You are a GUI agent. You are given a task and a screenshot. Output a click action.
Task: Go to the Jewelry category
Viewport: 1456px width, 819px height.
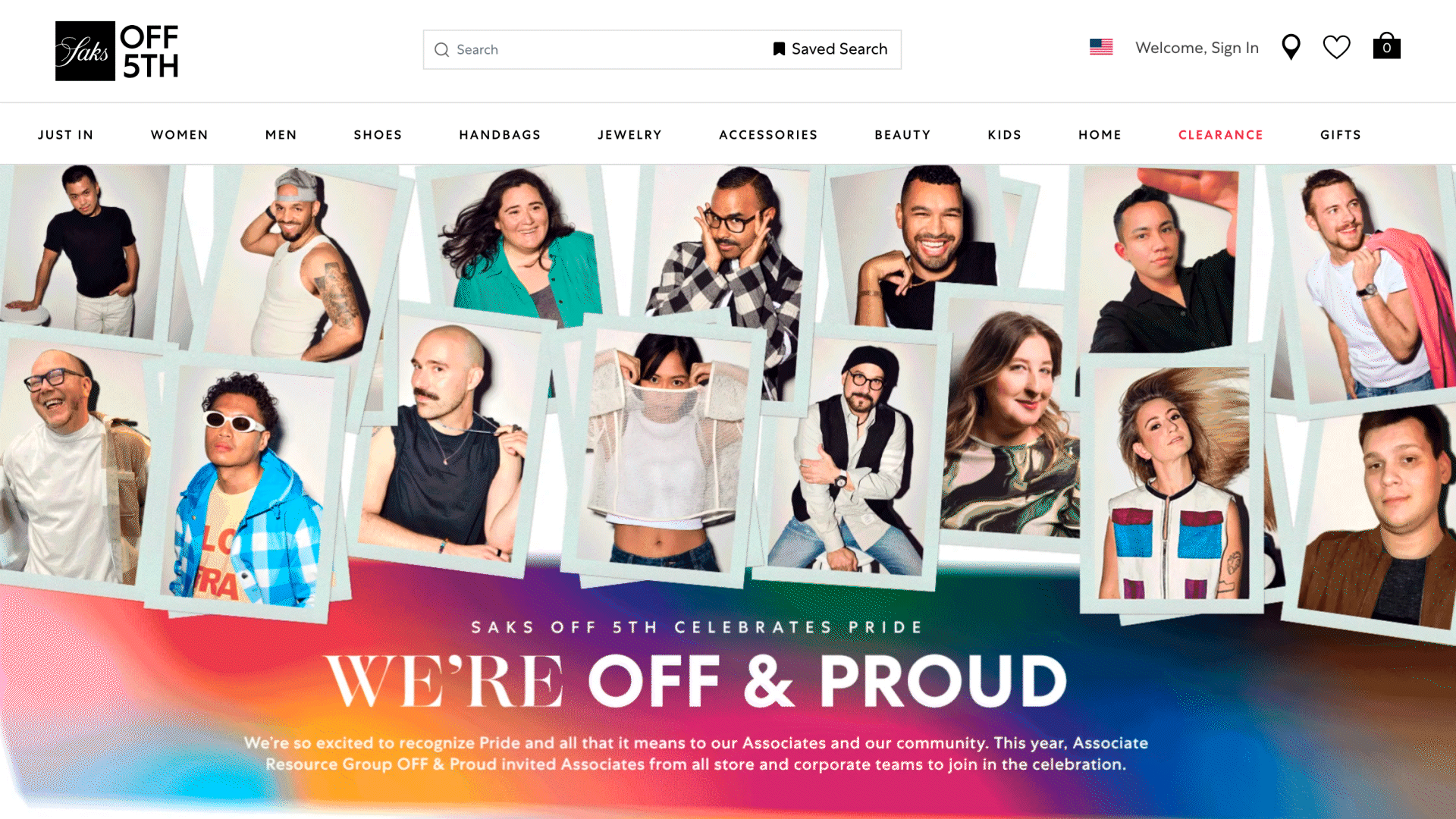630,135
